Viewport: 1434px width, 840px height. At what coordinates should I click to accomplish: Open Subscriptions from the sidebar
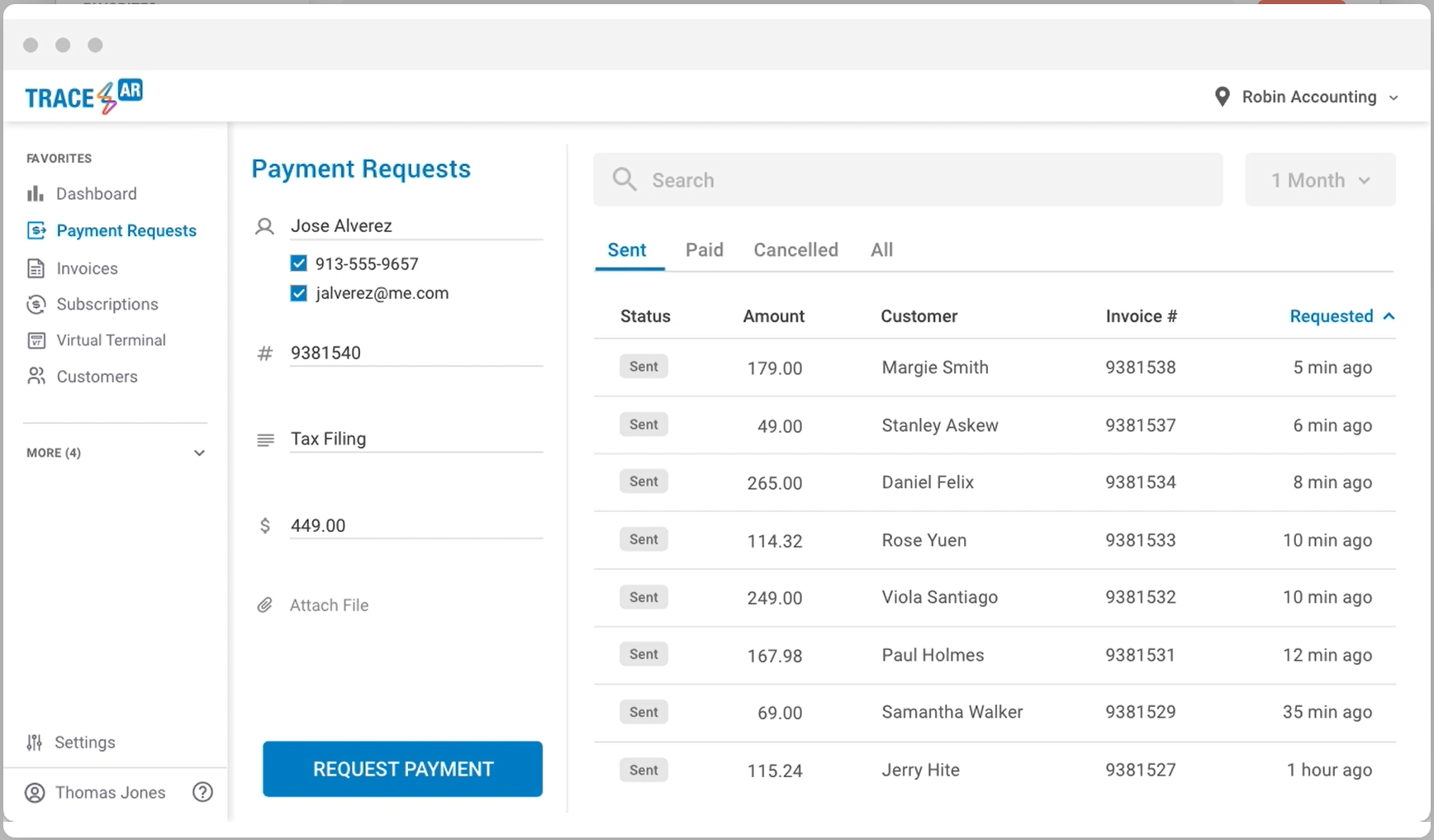(x=107, y=304)
